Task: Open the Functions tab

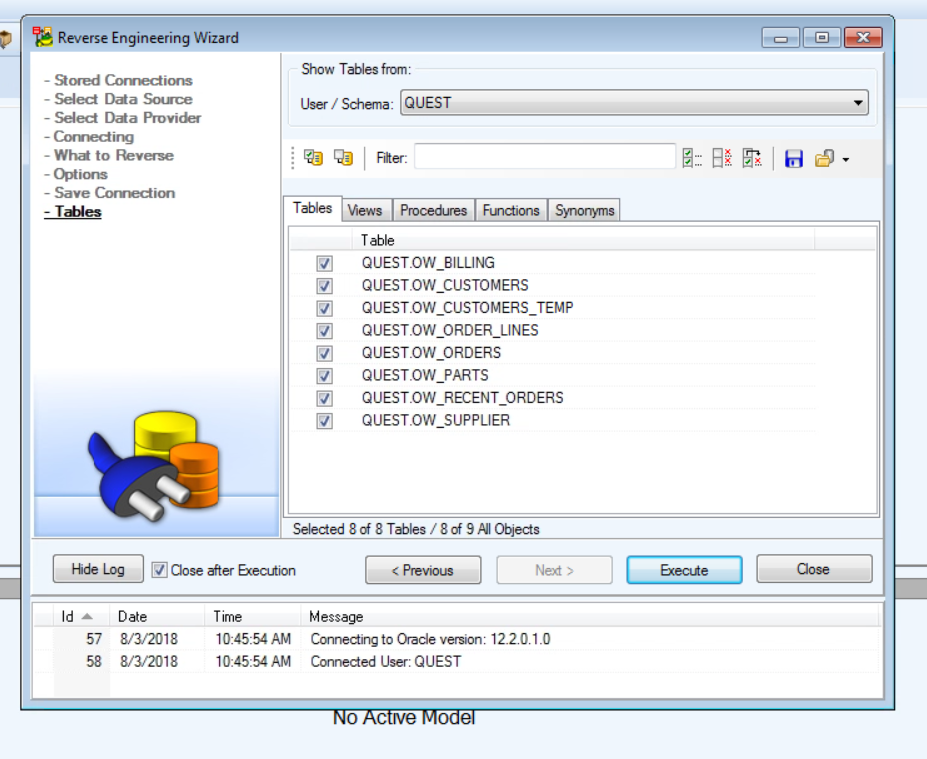Action: (511, 210)
